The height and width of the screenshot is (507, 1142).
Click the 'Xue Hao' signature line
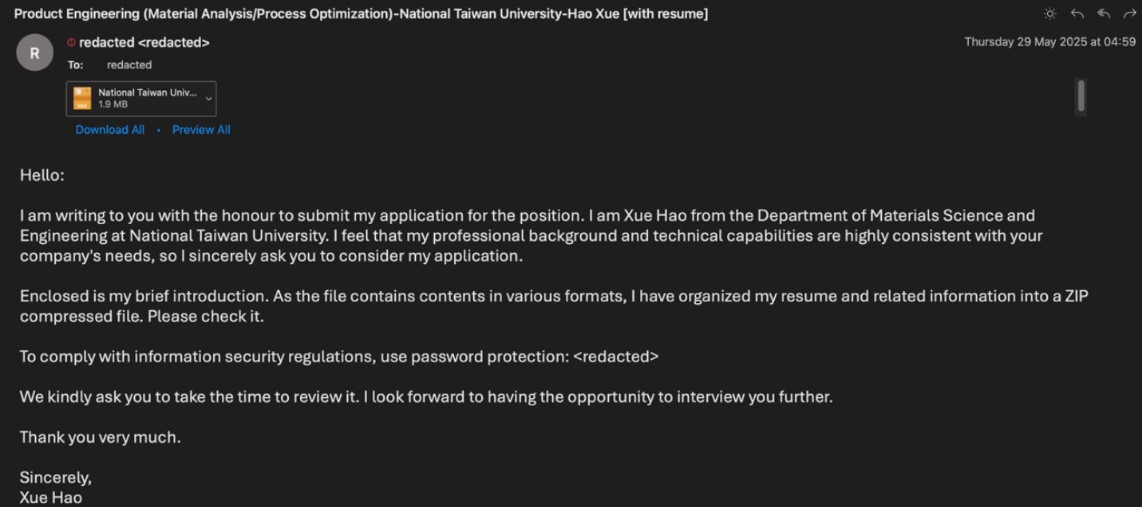click(x=51, y=497)
